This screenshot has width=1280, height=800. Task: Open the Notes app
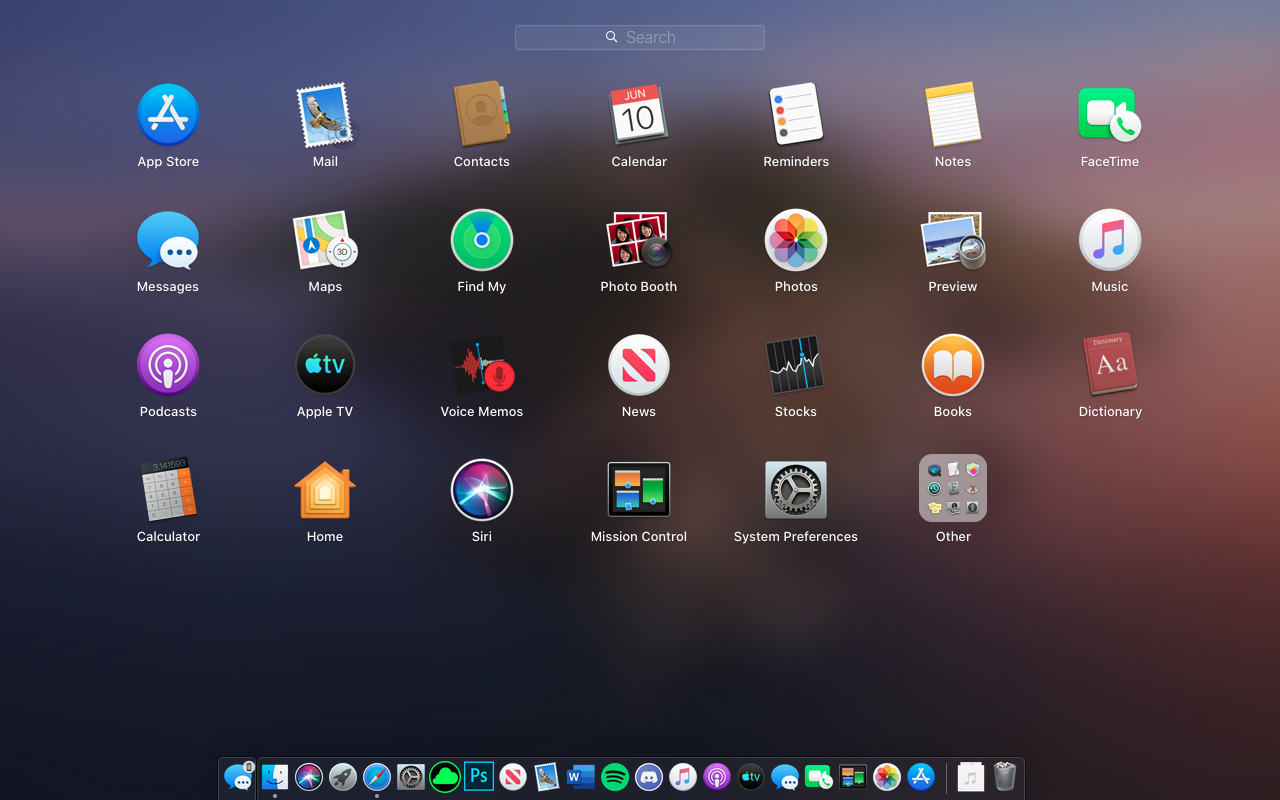[x=953, y=115]
